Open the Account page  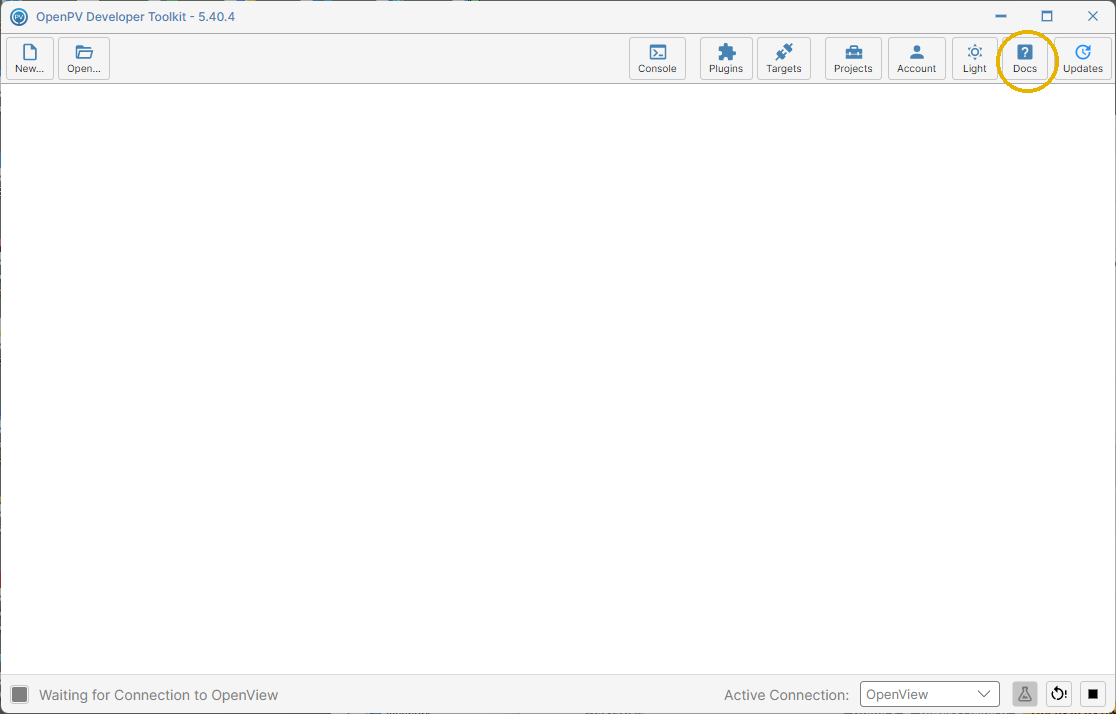(916, 58)
